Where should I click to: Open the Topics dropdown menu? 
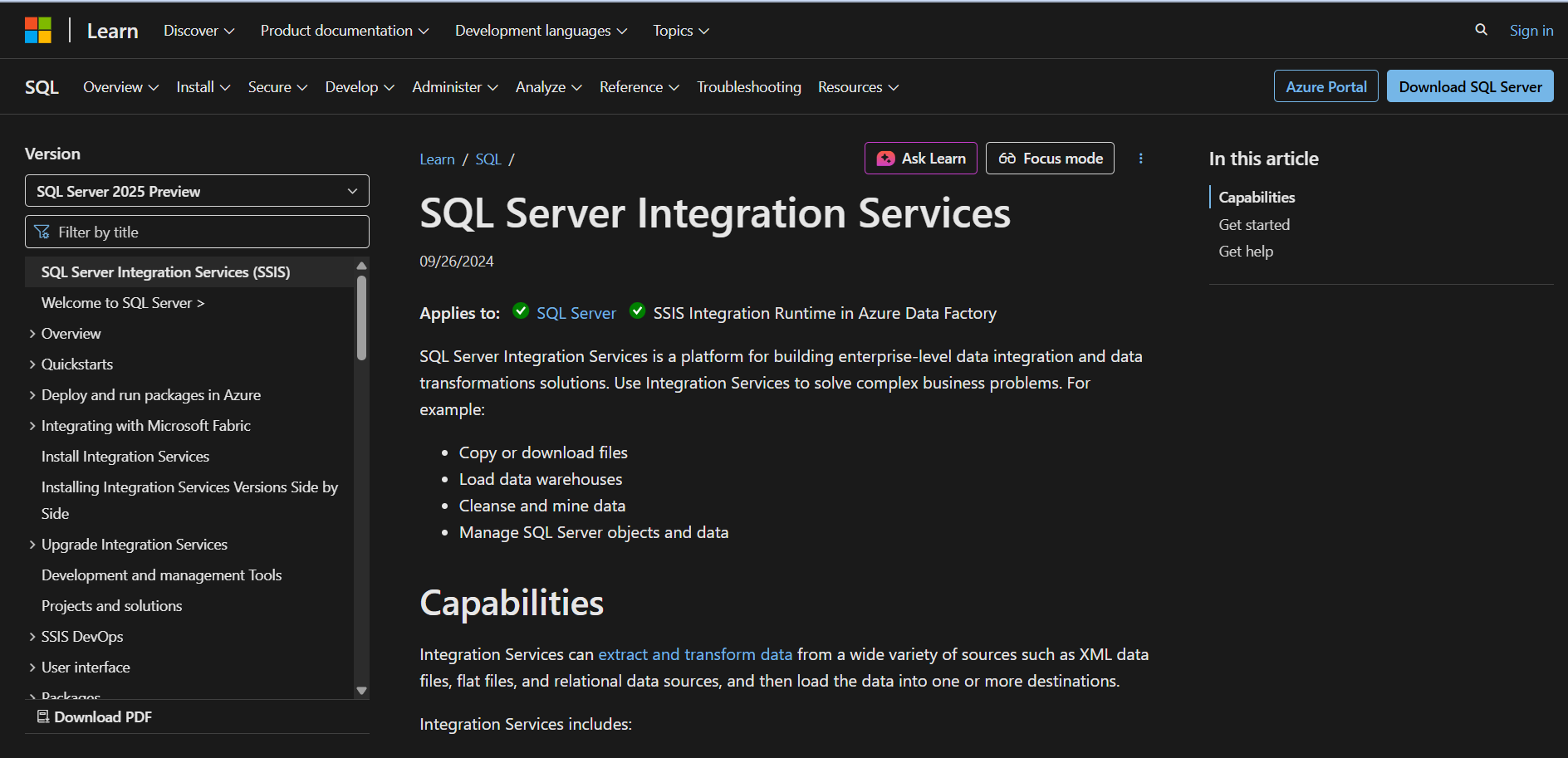coord(679,30)
